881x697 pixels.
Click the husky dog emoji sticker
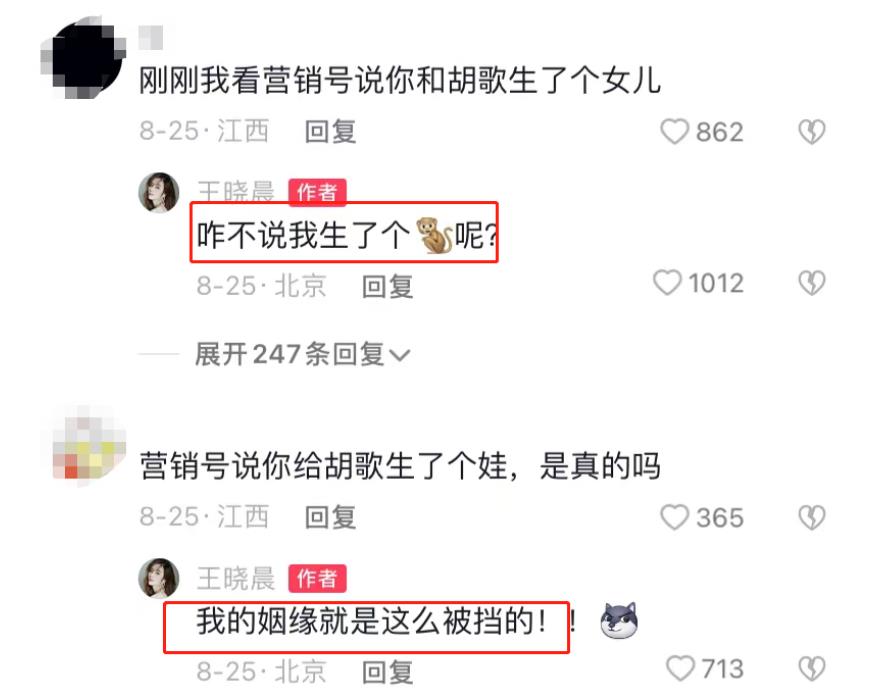point(619,621)
